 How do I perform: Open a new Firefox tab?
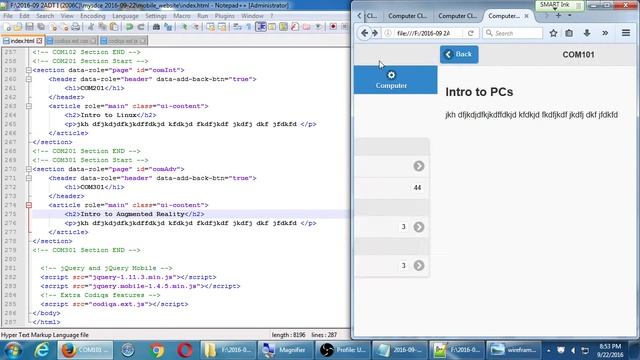pyautogui.click(x=558, y=16)
